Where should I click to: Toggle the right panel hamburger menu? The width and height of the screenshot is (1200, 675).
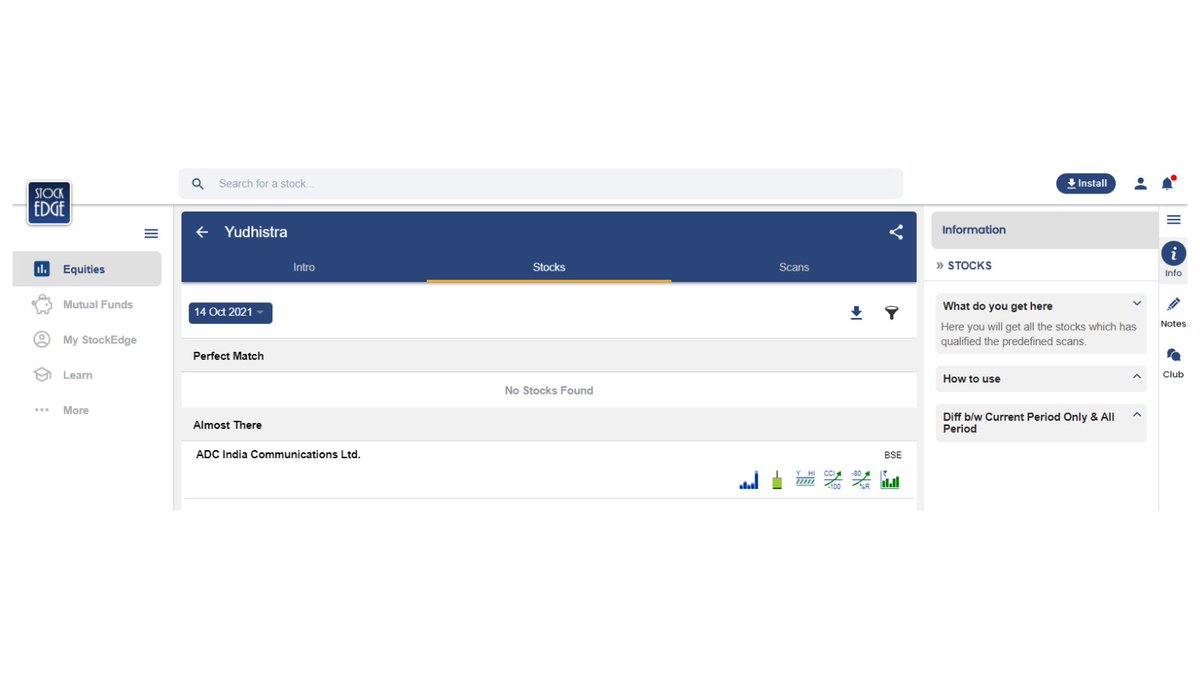1174,220
